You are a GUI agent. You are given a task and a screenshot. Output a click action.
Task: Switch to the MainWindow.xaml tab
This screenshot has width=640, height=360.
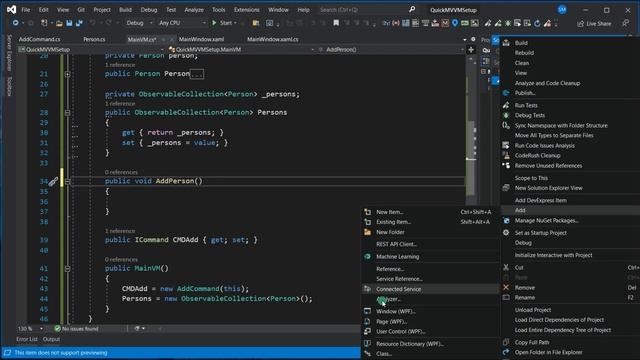click(202, 40)
